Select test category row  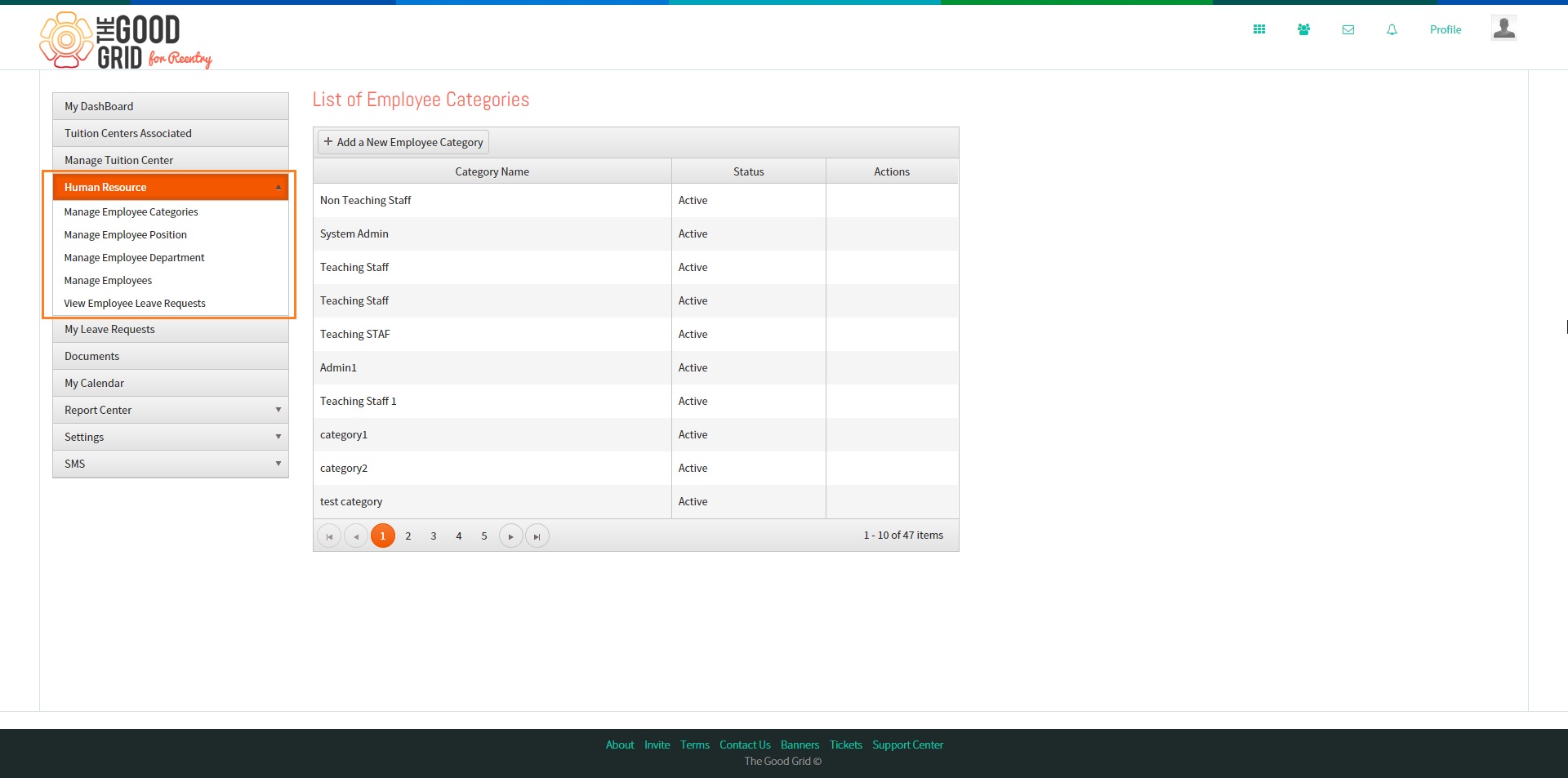pos(635,501)
